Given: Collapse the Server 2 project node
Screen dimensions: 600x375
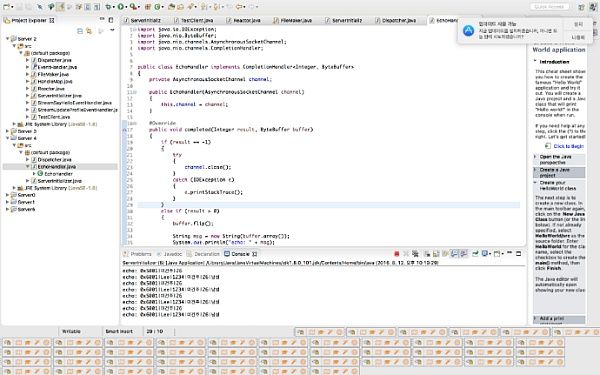Looking at the screenshot, I should pyautogui.click(x=7, y=39).
